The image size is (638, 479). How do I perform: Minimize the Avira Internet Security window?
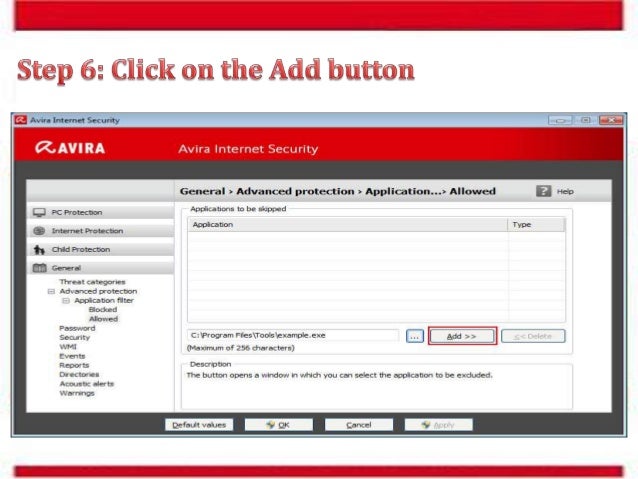coord(560,120)
